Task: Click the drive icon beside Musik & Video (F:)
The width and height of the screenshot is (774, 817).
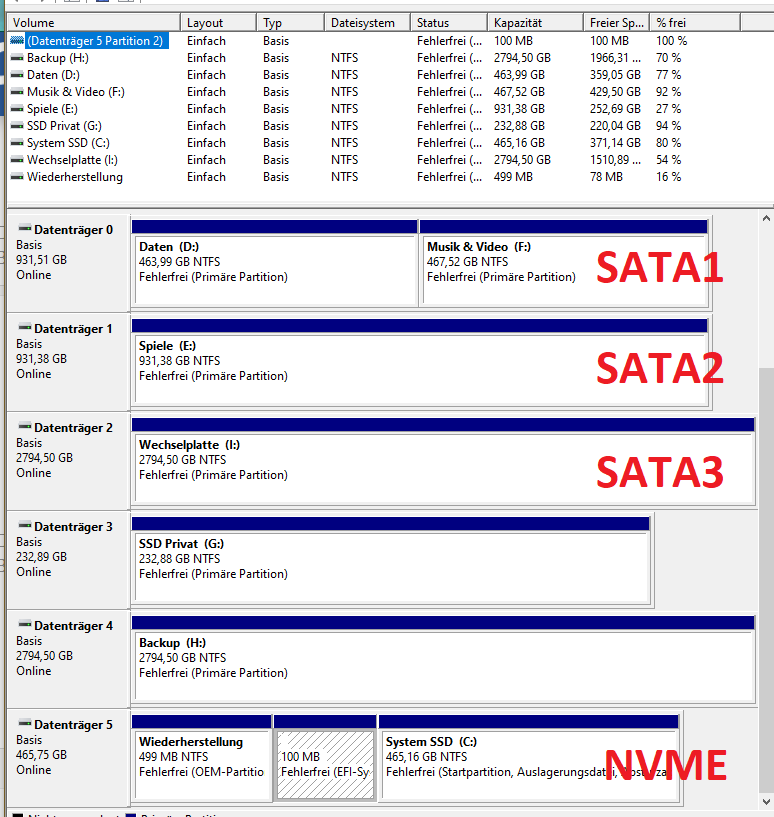Action: pyautogui.click(x=17, y=92)
